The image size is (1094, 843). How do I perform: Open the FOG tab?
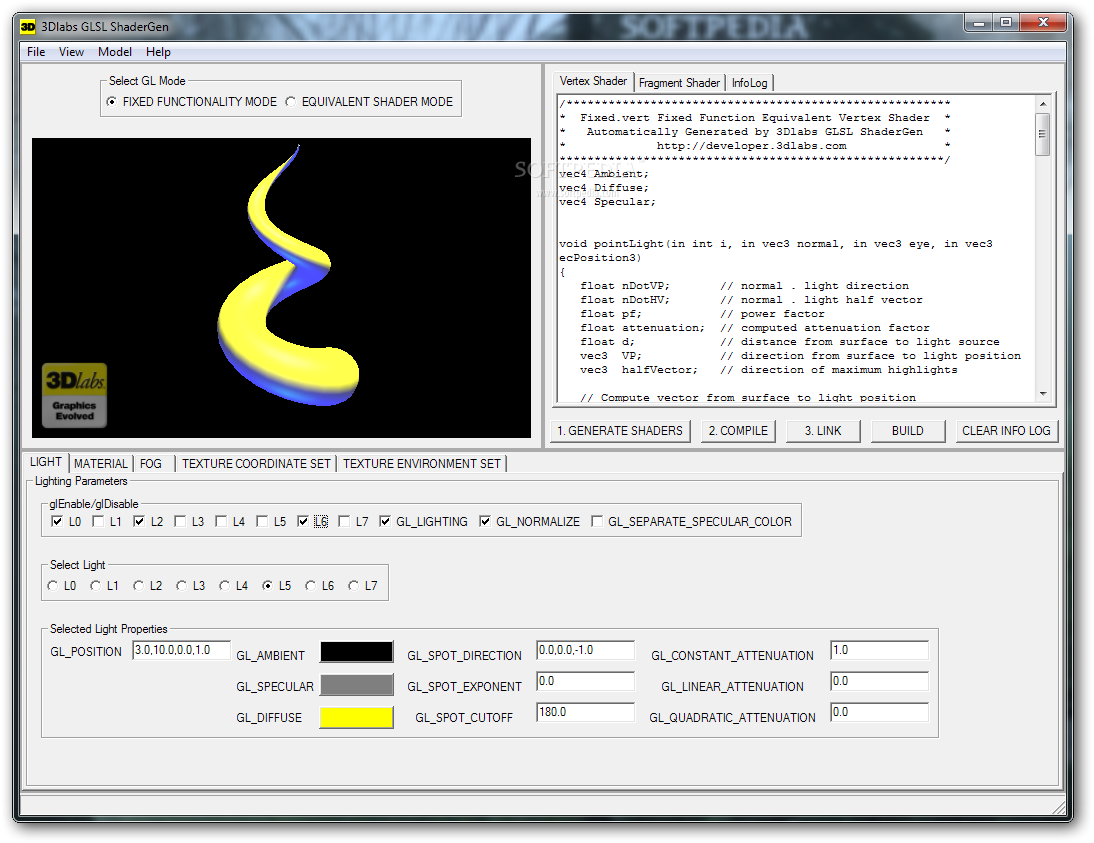pos(151,463)
